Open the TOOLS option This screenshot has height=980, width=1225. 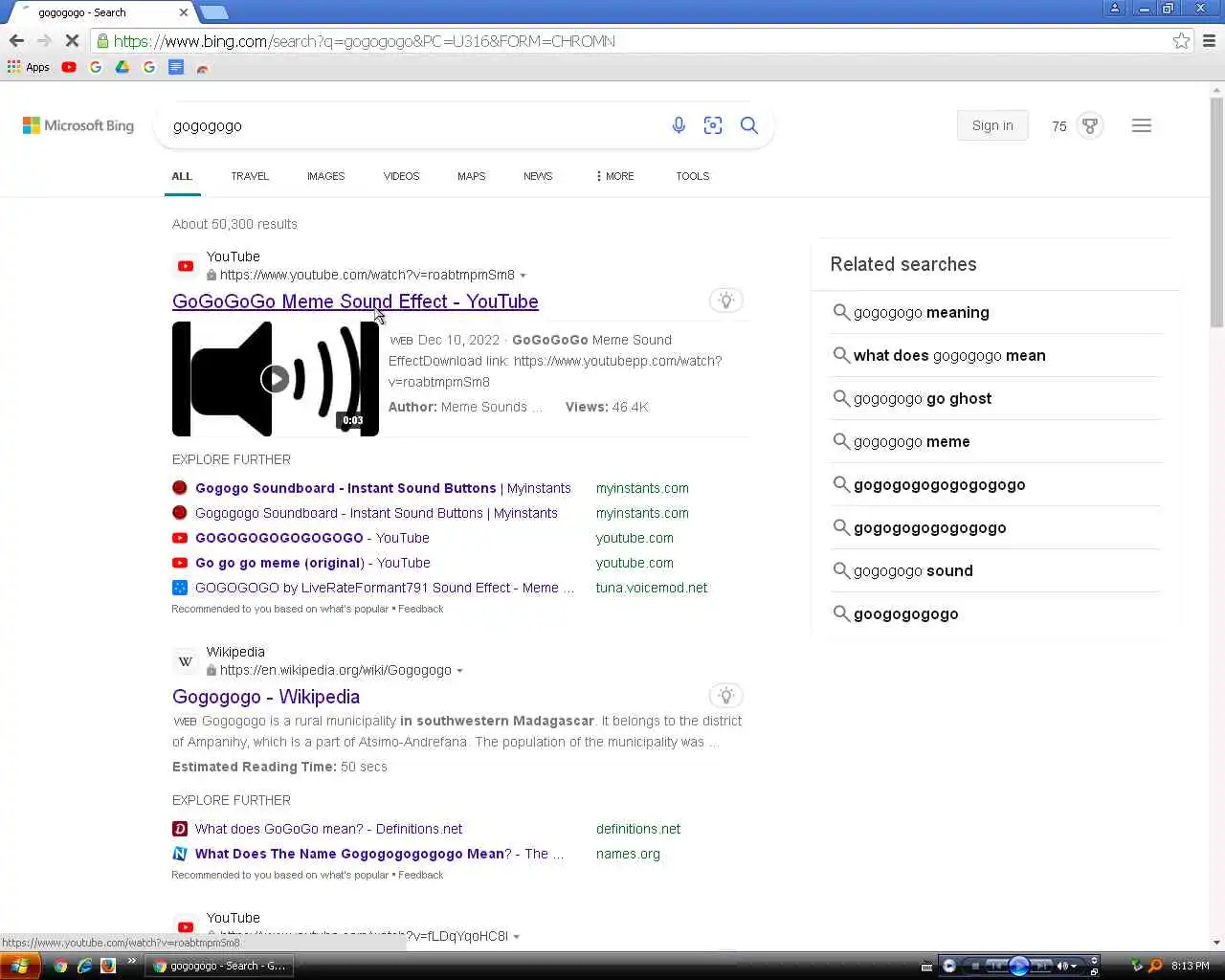coord(692,176)
